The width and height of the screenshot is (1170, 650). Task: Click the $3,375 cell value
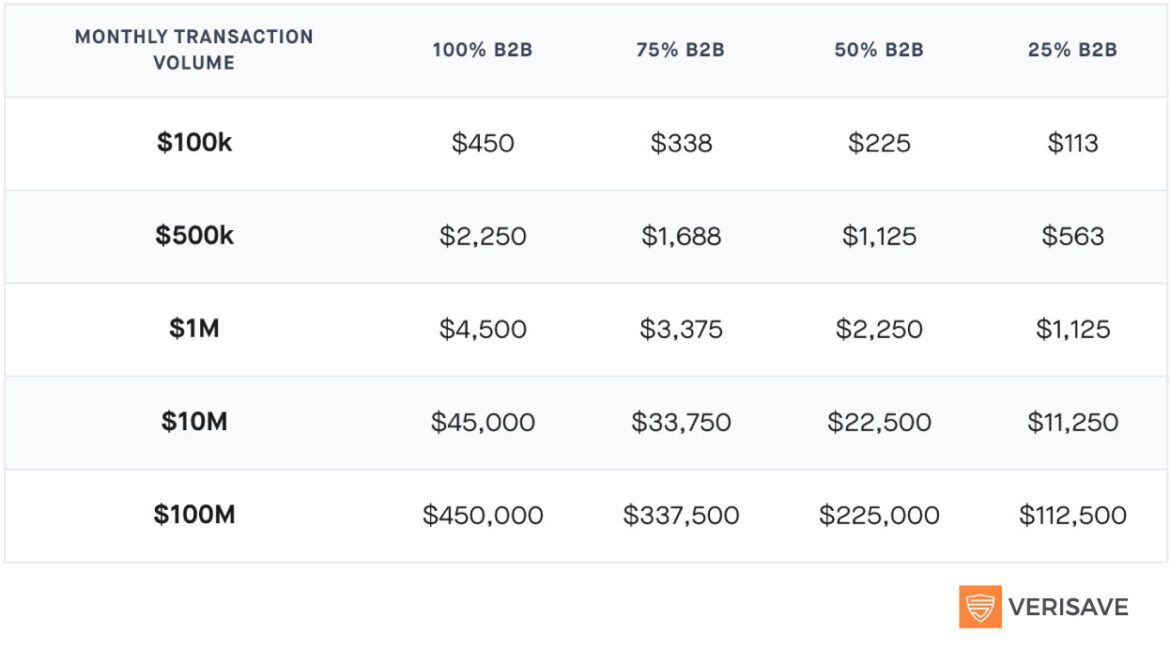(x=681, y=329)
